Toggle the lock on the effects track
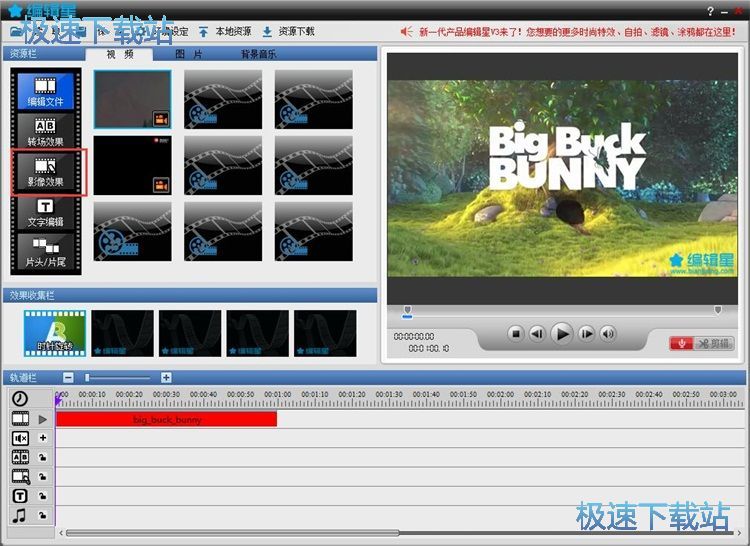 43,477
